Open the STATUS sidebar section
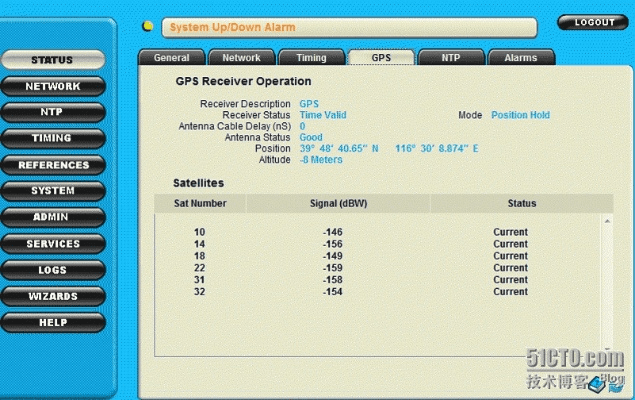Screen dimensions: 635x400 click(x=52, y=60)
